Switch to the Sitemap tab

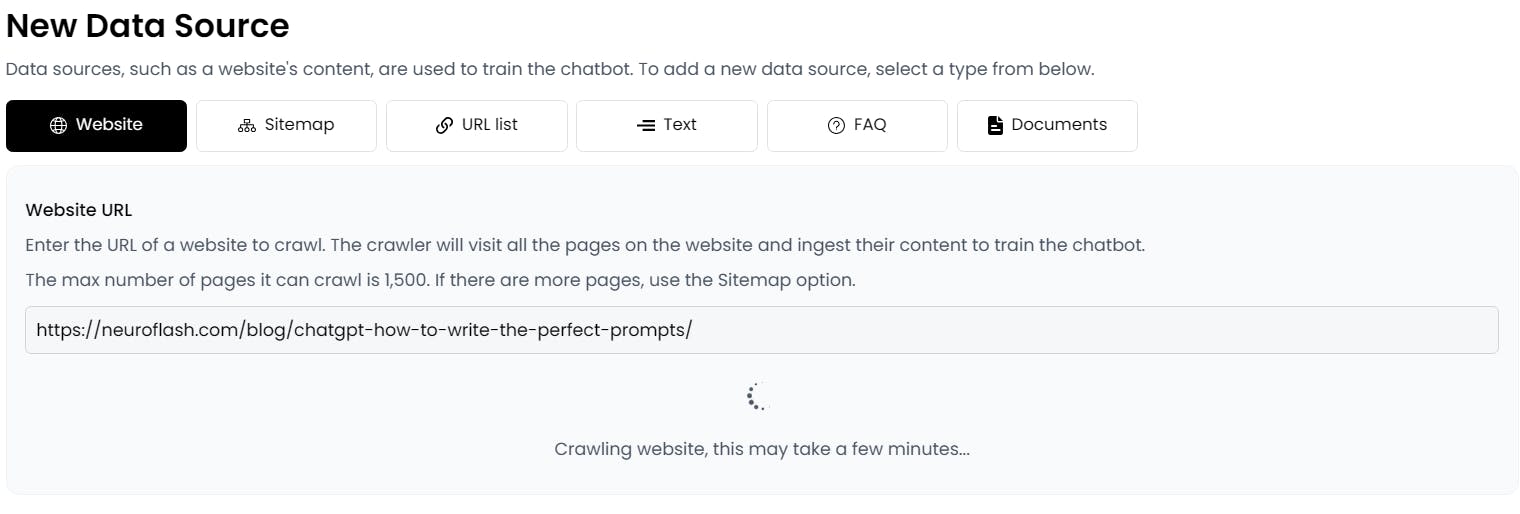point(286,125)
